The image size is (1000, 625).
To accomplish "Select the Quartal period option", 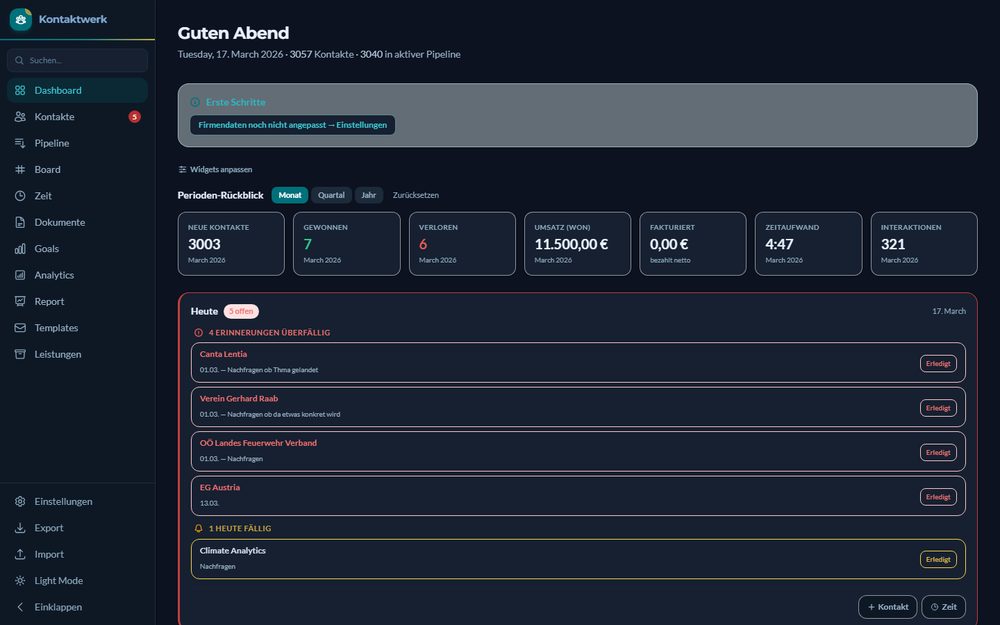I will point(331,195).
